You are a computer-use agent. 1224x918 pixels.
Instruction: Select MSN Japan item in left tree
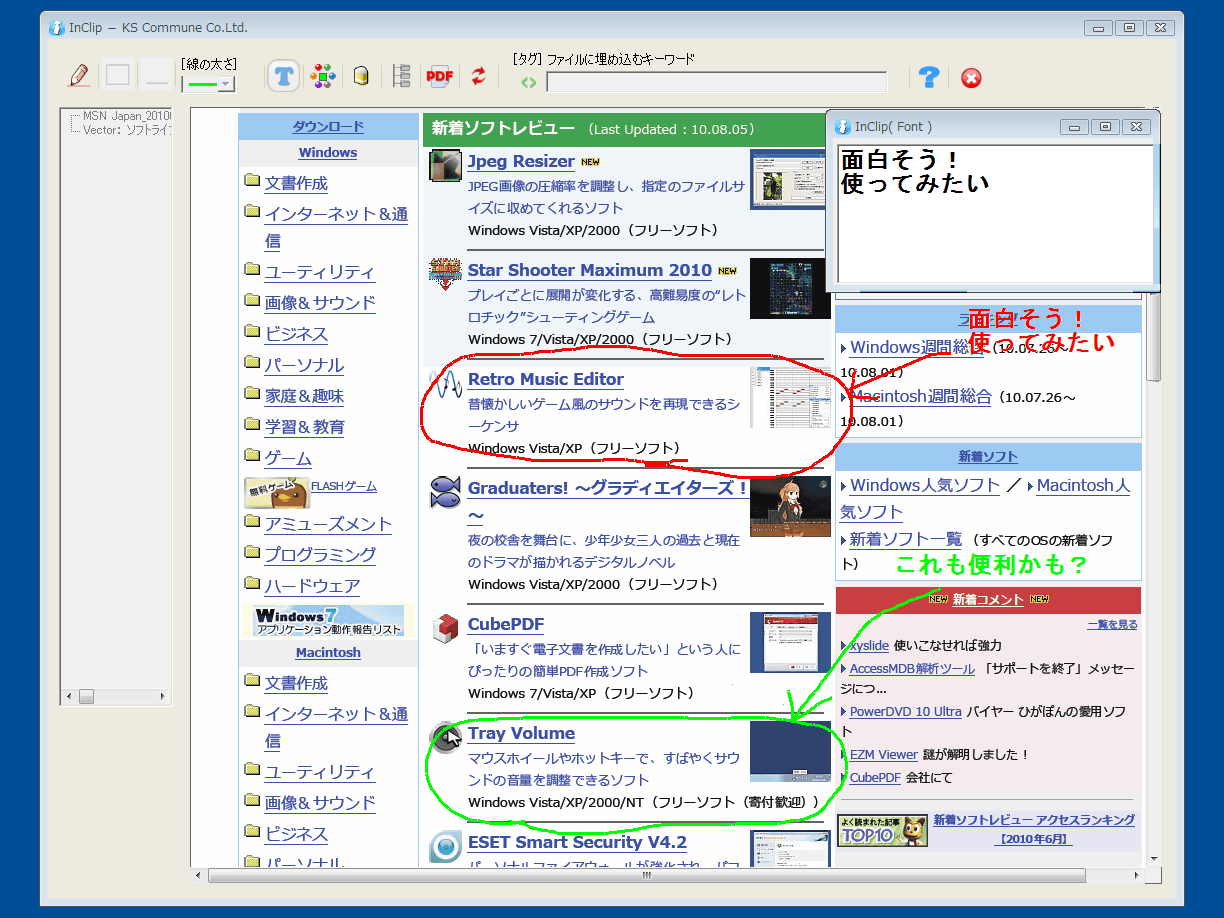tap(127, 116)
